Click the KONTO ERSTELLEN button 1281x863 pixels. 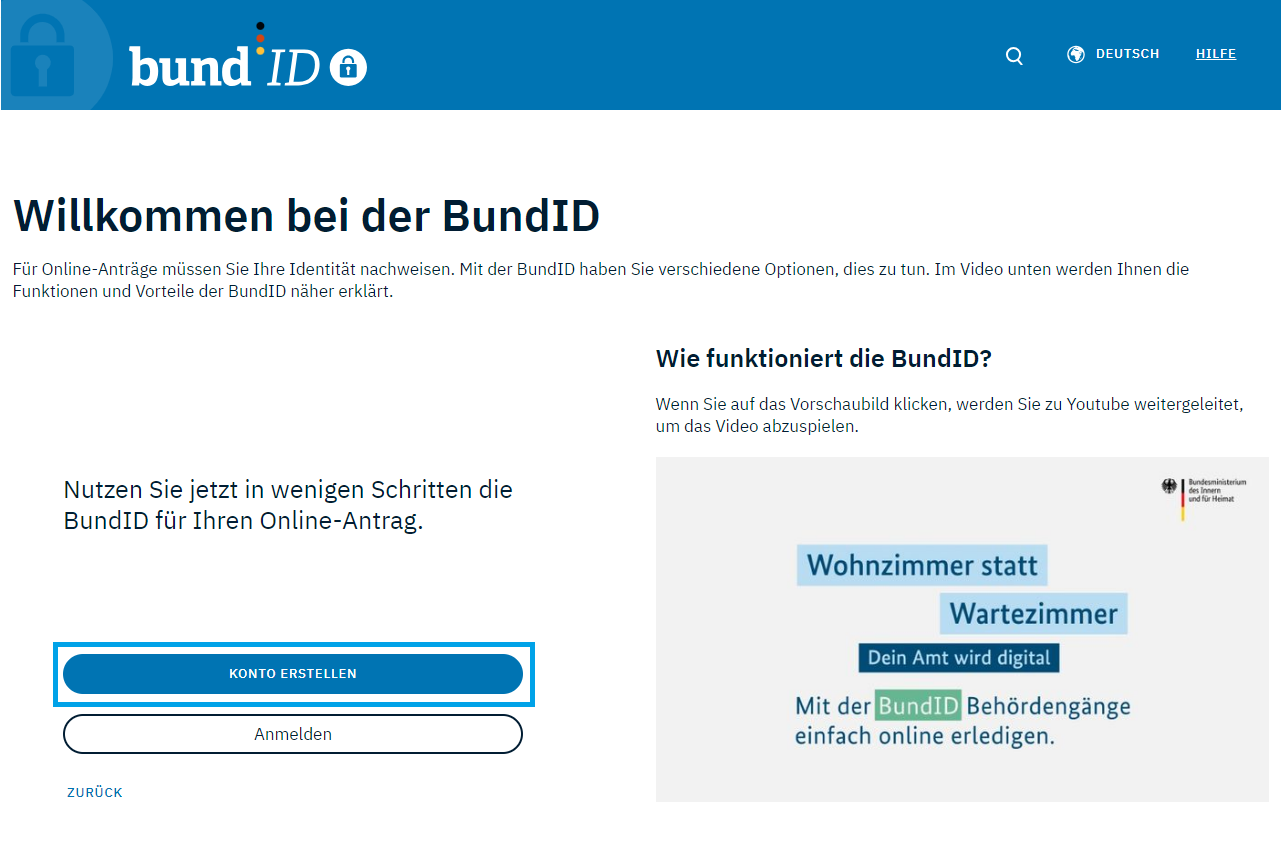click(293, 674)
